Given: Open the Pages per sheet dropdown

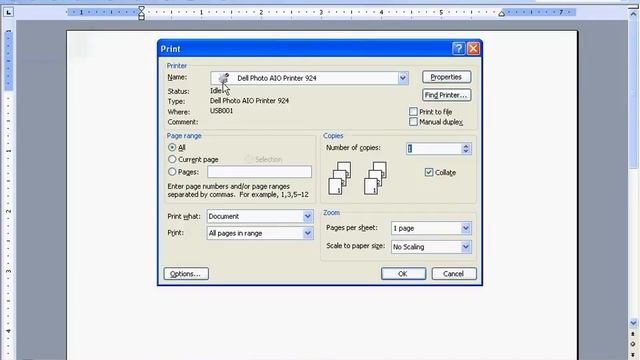Looking at the screenshot, I should [466, 228].
